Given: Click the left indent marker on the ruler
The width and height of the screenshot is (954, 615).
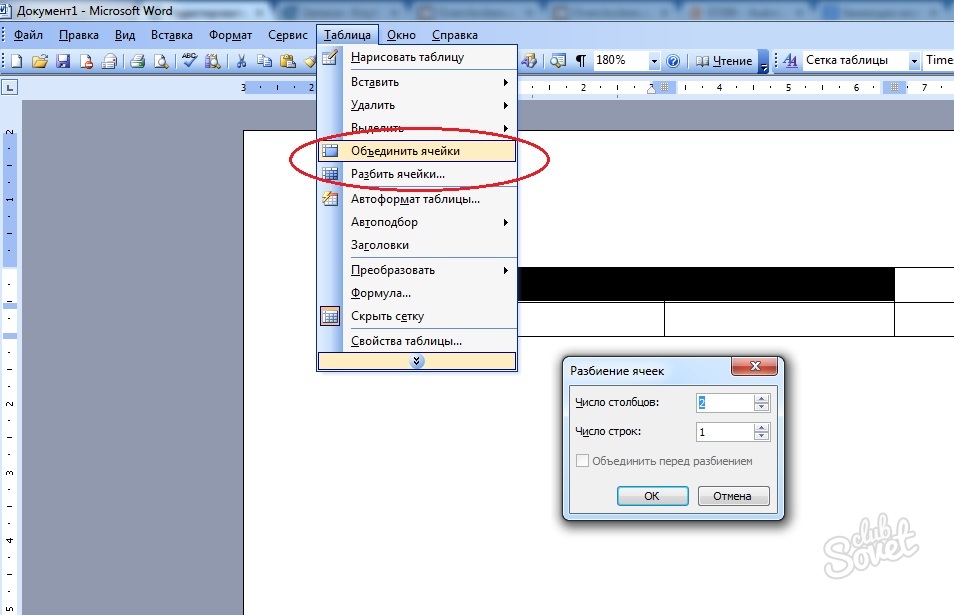Looking at the screenshot, I should [651, 89].
